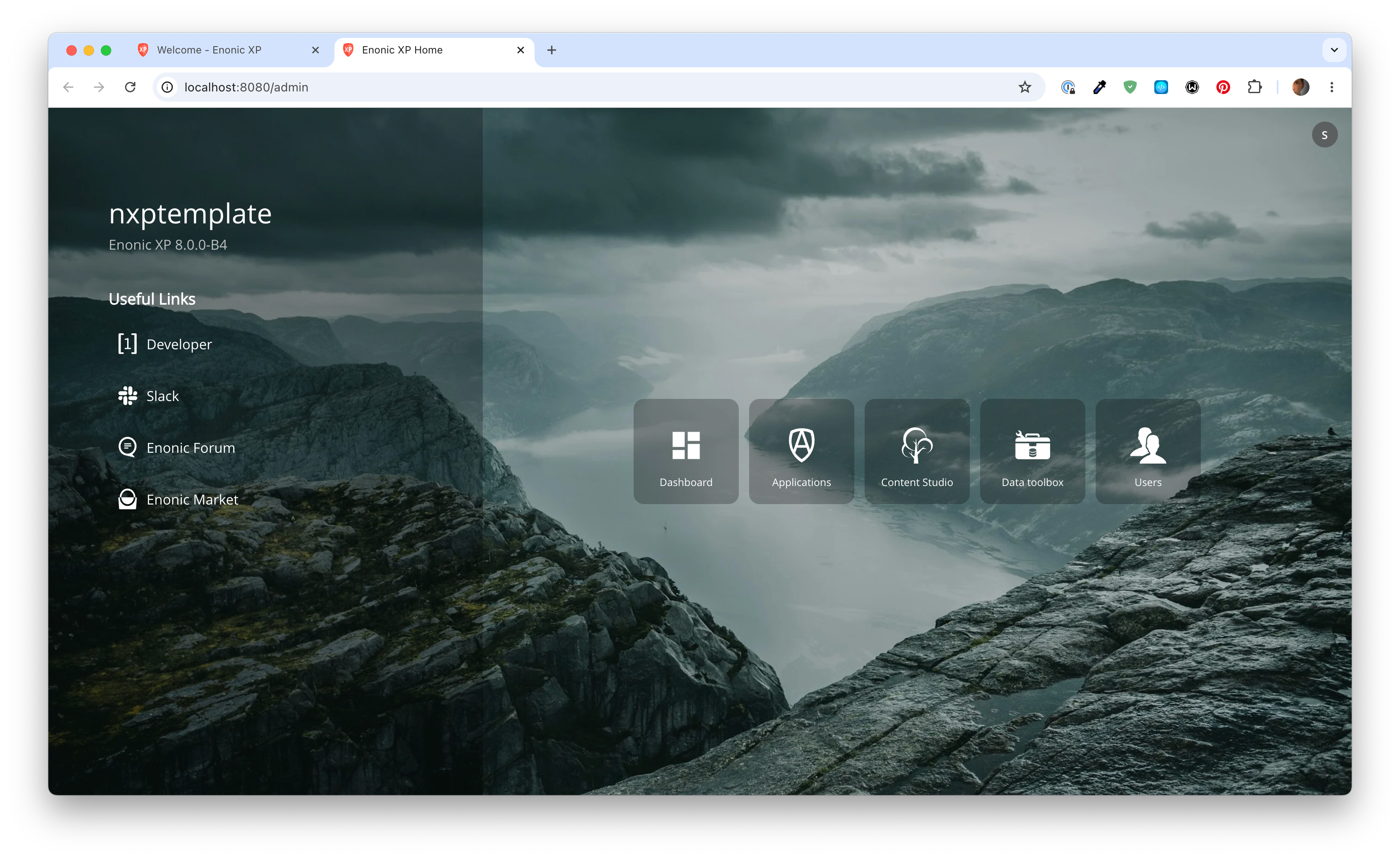Screen dimensions: 1400x859
Task: Open the Extensions puzzle menu
Action: pyautogui.click(x=1255, y=87)
